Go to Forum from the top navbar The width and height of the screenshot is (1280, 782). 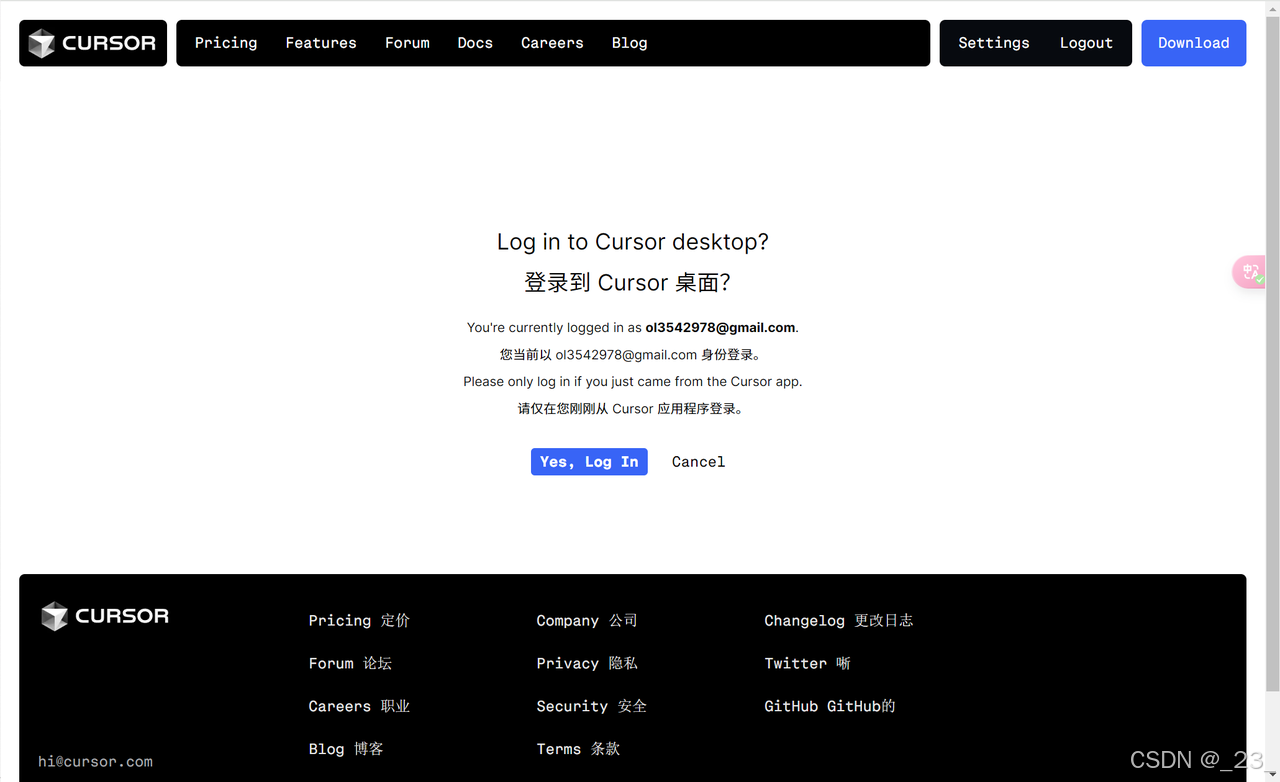407,43
